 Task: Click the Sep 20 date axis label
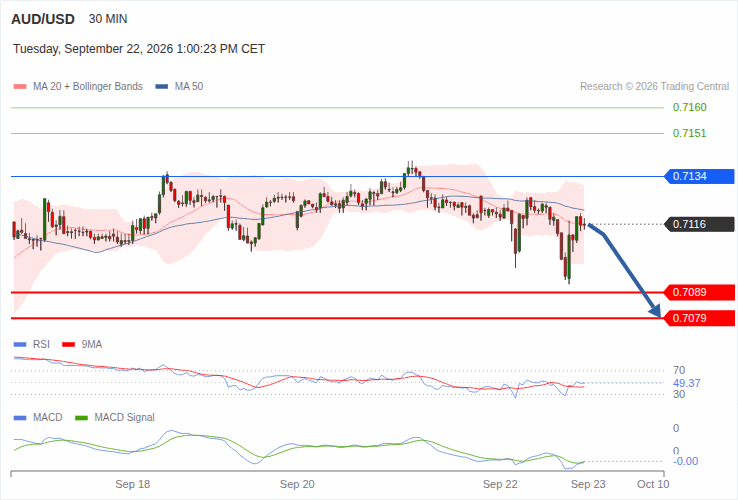pyautogui.click(x=297, y=484)
